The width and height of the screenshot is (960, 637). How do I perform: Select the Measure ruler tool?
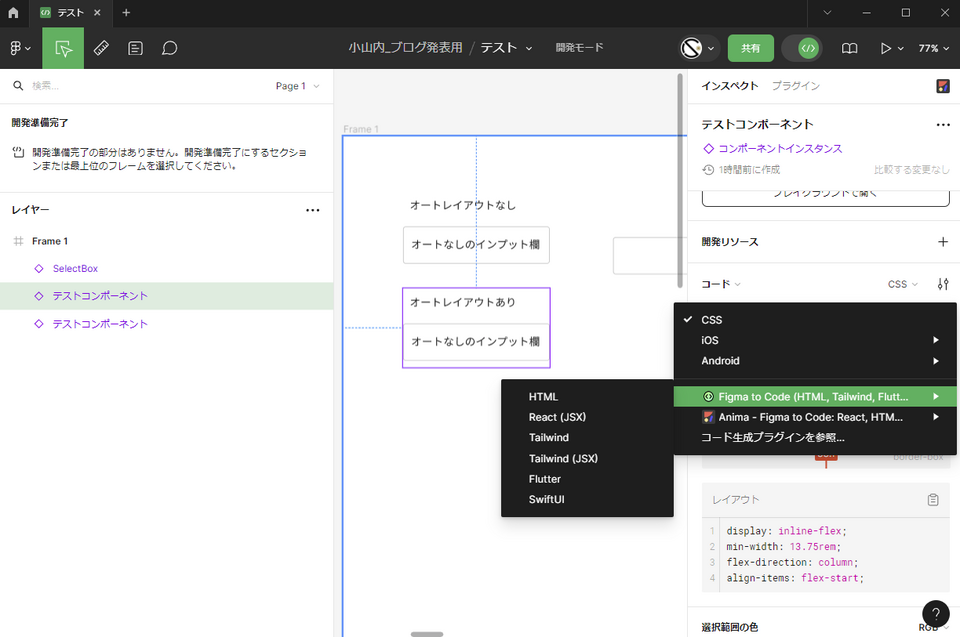pyautogui.click(x=101, y=48)
